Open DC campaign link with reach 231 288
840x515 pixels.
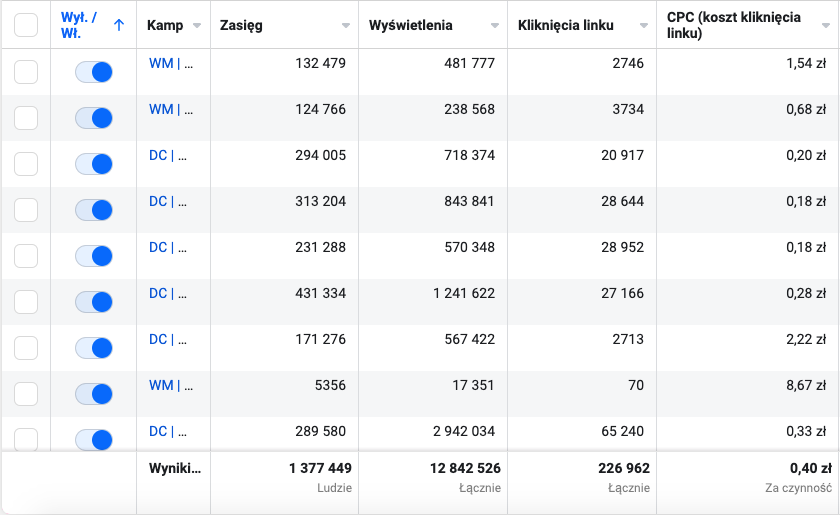(x=171, y=247)
